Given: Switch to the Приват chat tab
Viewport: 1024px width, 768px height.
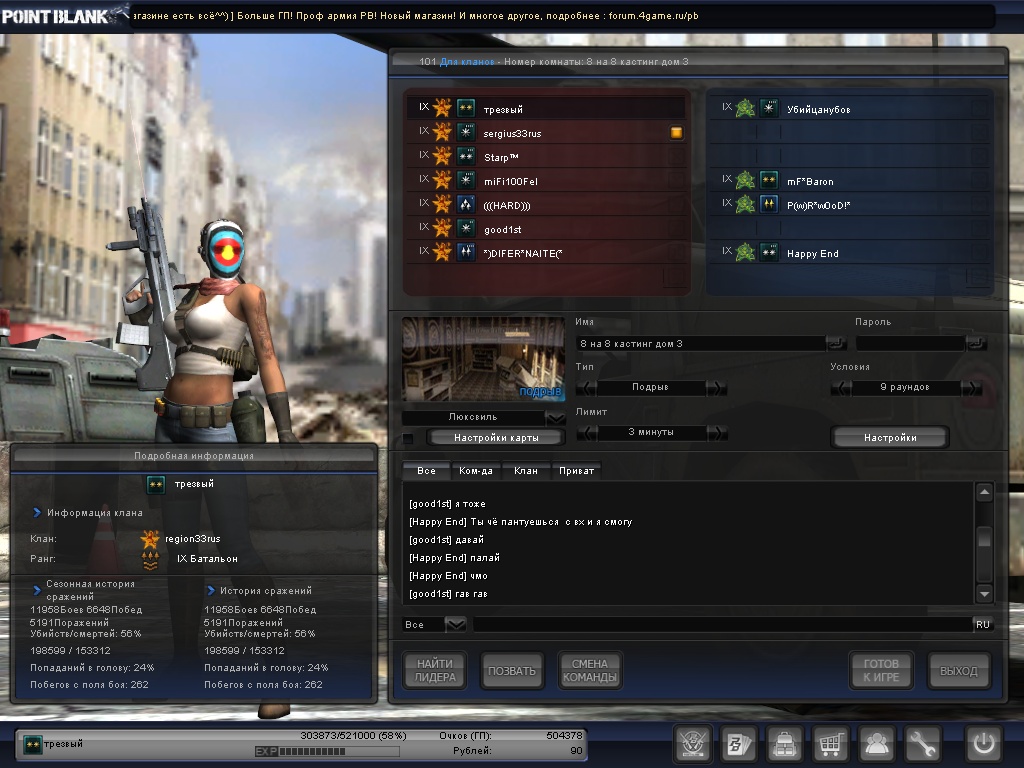Looking at the screenshot, I should tap(576, 470).
